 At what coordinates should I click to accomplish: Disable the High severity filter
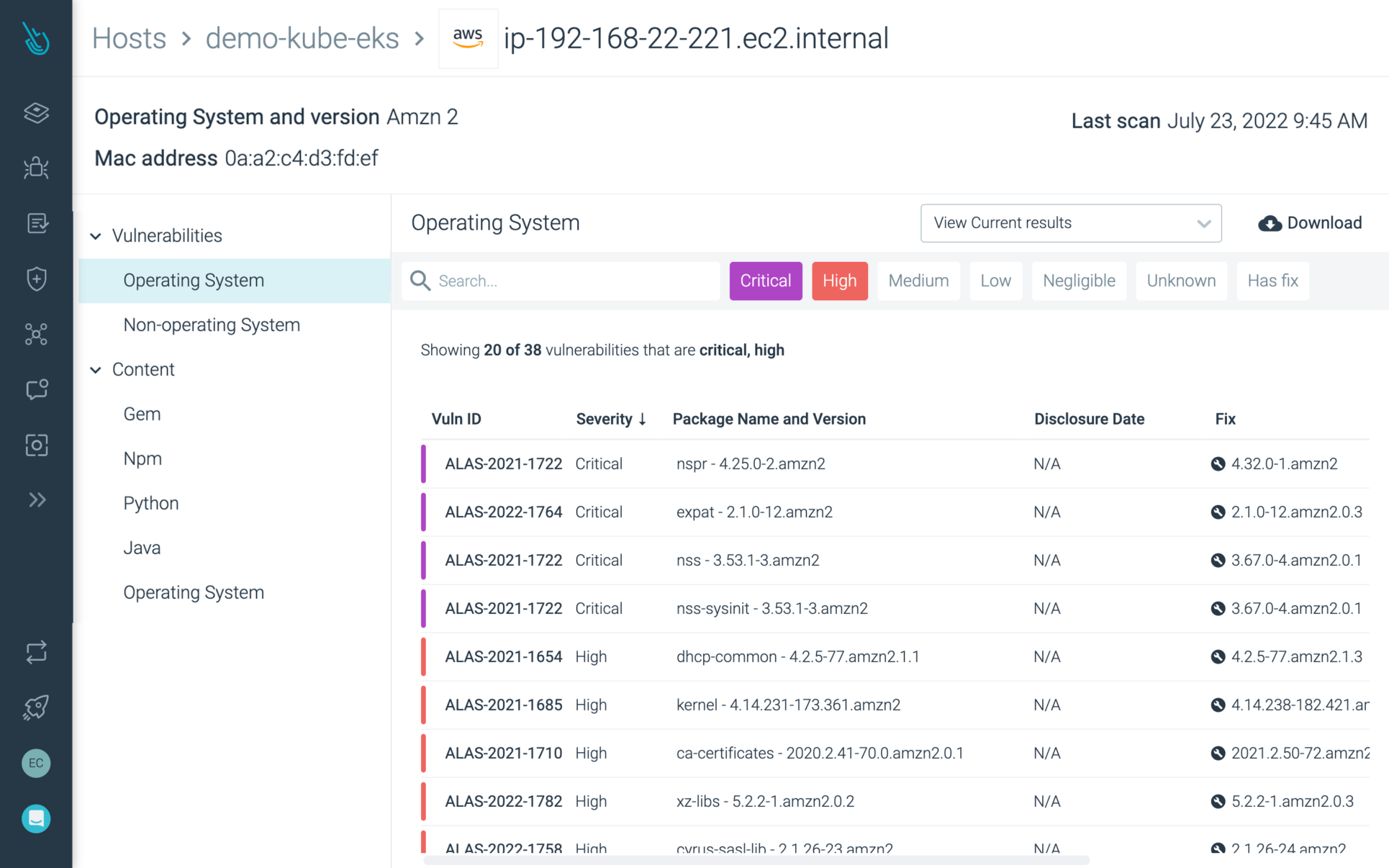point(839,281)
